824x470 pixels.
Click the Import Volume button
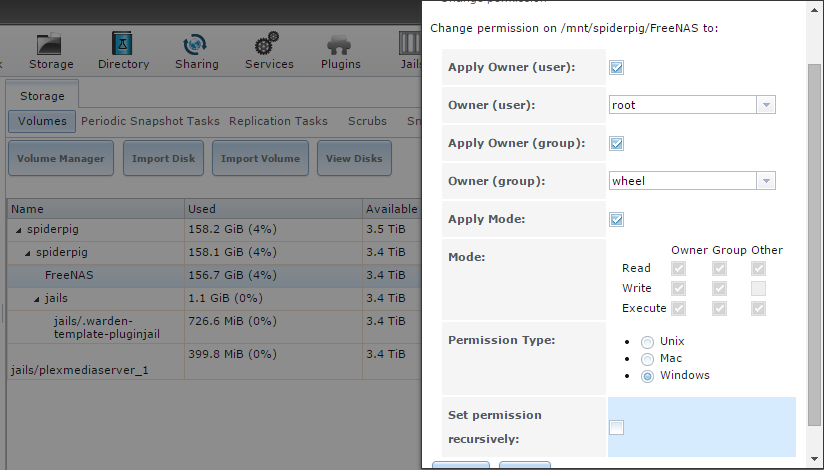point(260,158)
